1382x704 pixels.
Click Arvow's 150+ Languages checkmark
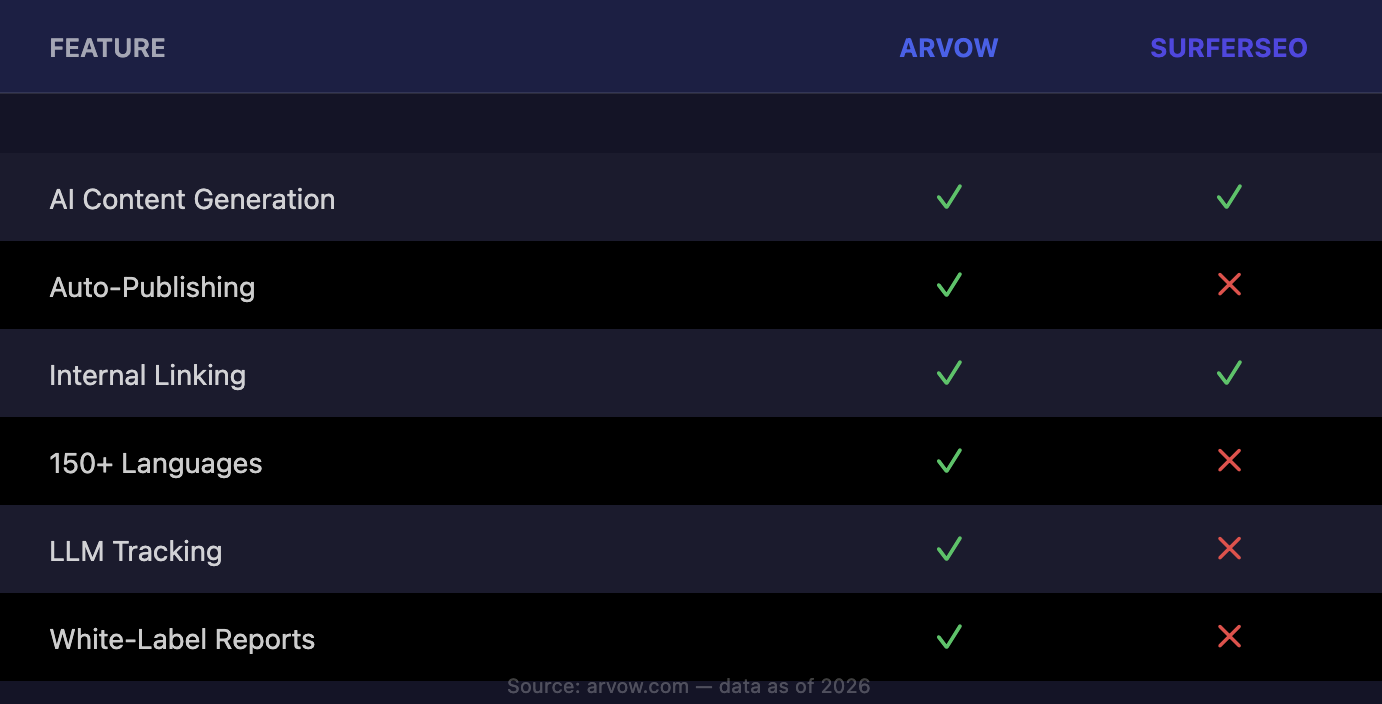949,461
